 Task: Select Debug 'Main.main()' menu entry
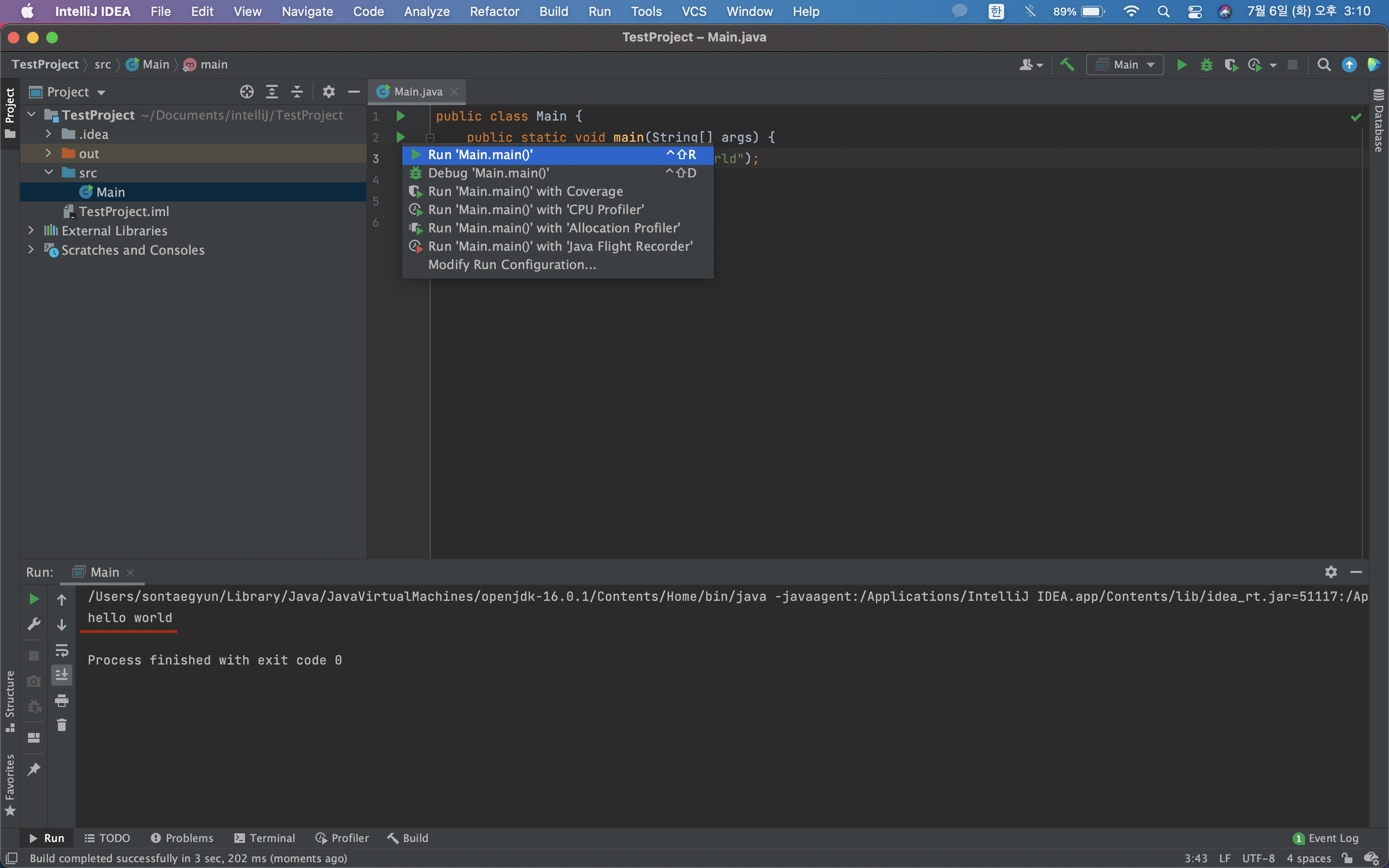pyautogui.click(x=558, y=174)
